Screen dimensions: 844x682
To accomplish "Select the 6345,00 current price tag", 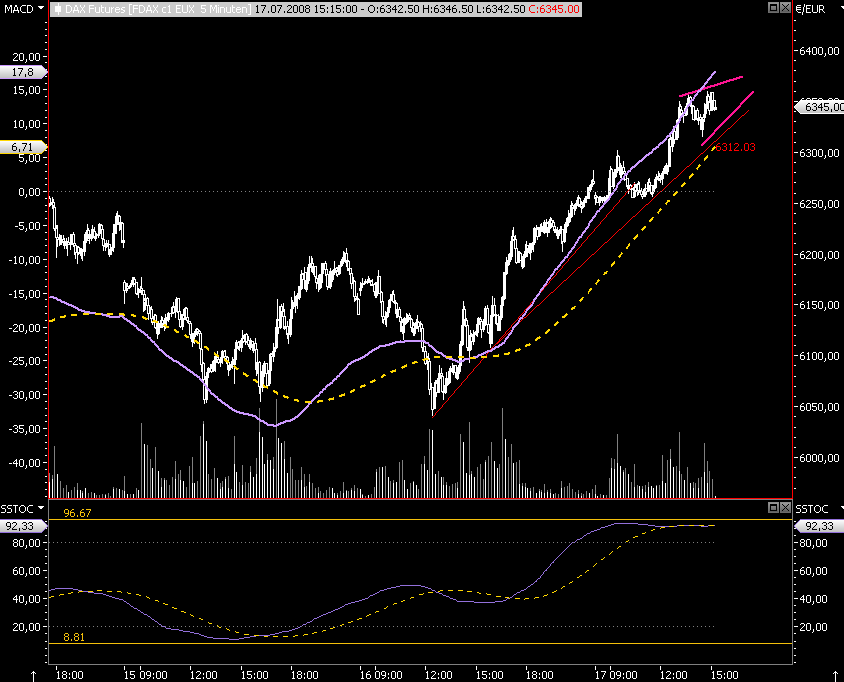I will point(820,107).
